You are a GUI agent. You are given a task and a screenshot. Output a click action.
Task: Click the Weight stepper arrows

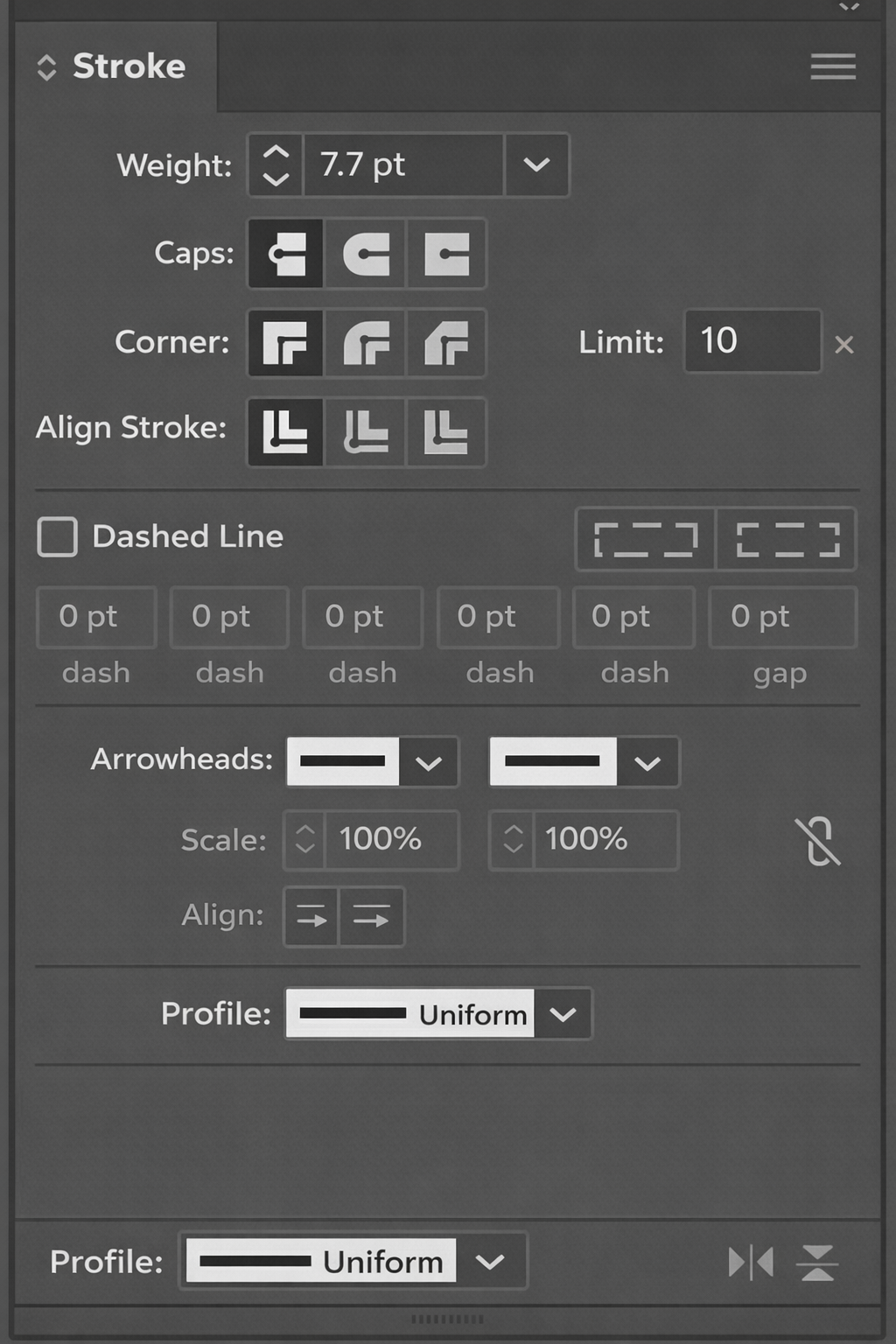(276, 164)
